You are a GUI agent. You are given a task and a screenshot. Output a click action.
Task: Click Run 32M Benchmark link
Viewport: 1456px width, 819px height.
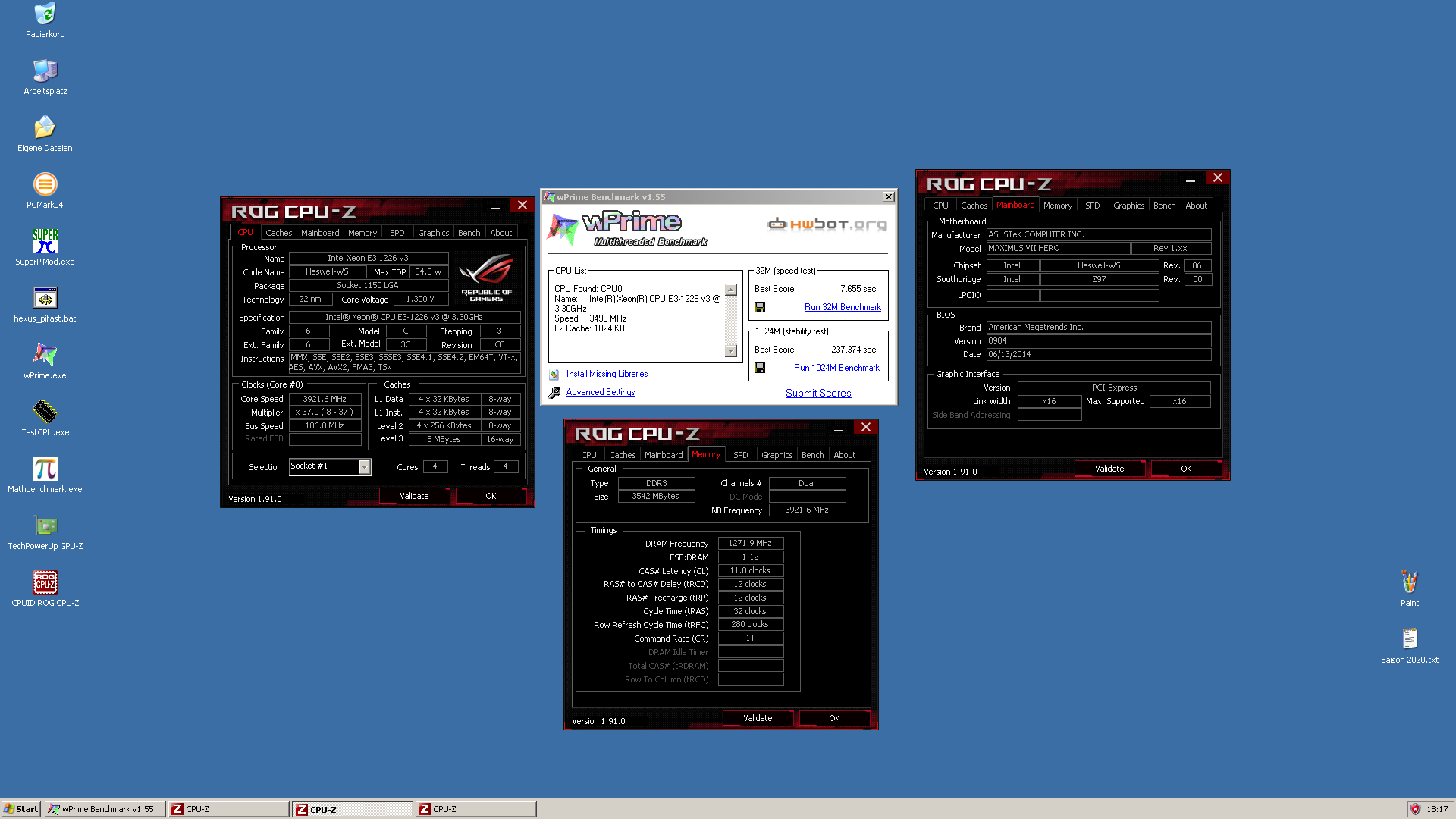point(843,307)
